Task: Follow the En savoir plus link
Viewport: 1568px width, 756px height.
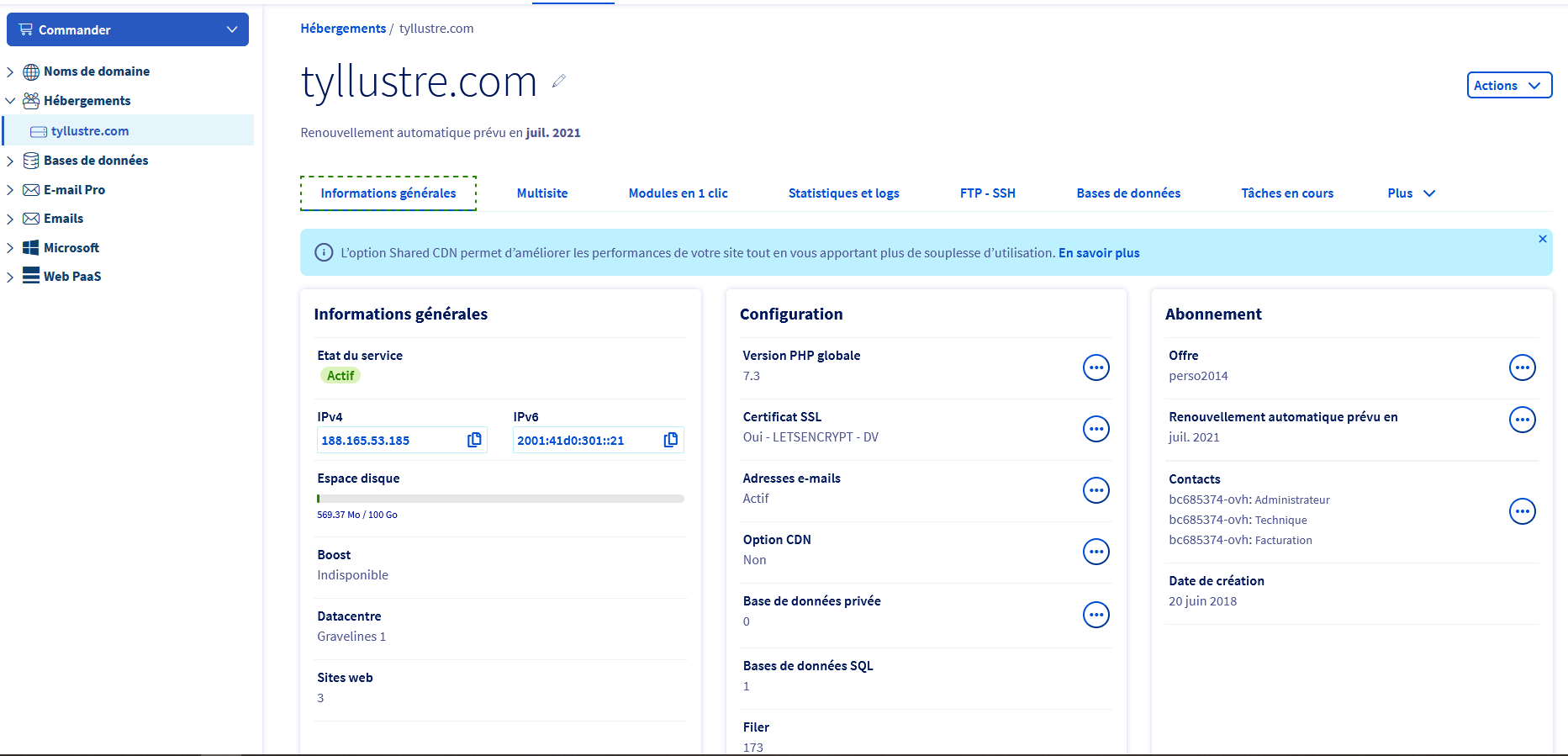Action: coord(1098,253)
